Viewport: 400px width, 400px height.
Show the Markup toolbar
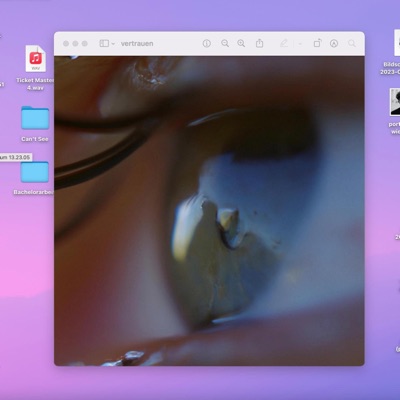pos(334,43)
